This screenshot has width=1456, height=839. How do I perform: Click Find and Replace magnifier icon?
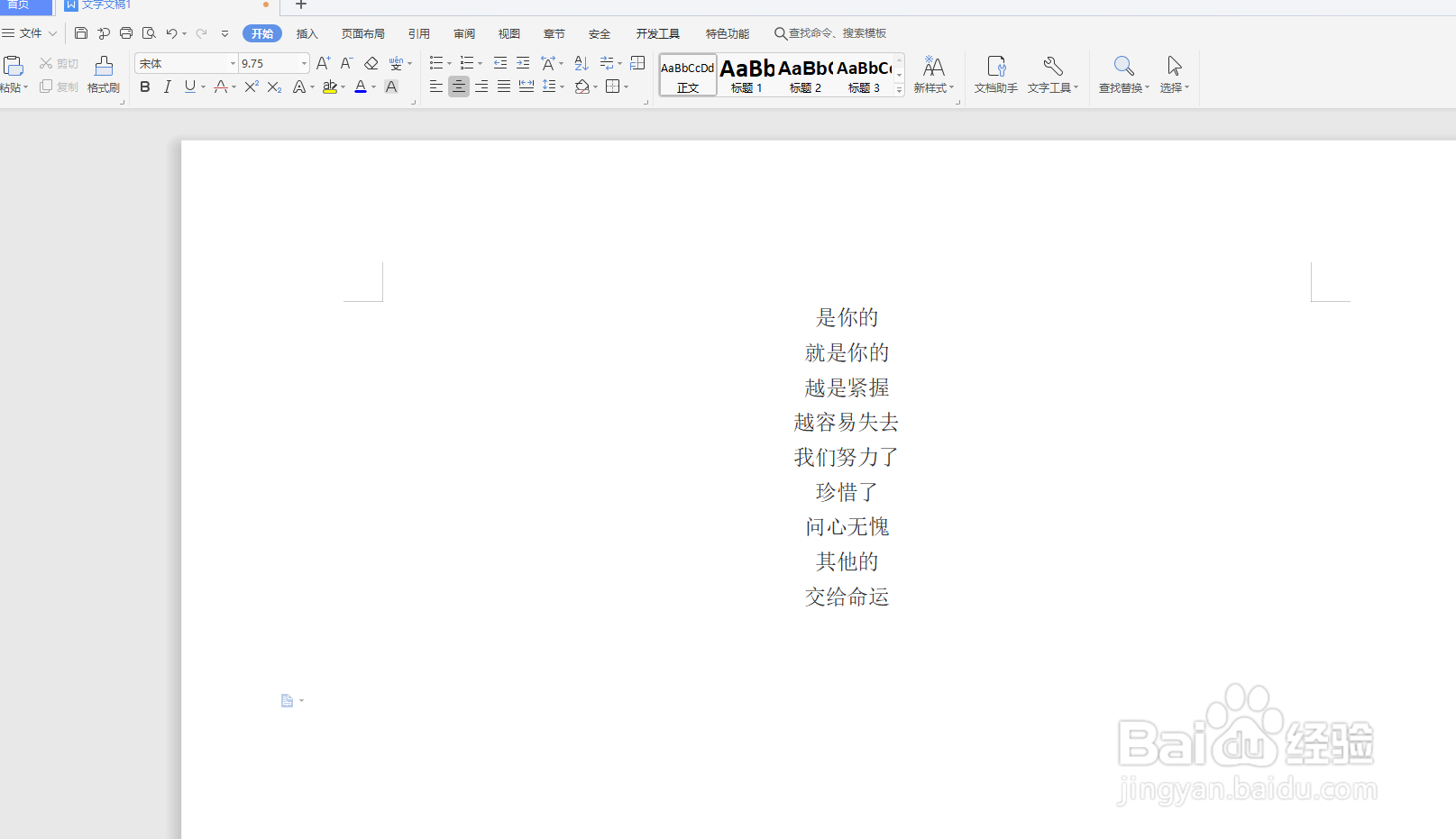(1123, 66)
